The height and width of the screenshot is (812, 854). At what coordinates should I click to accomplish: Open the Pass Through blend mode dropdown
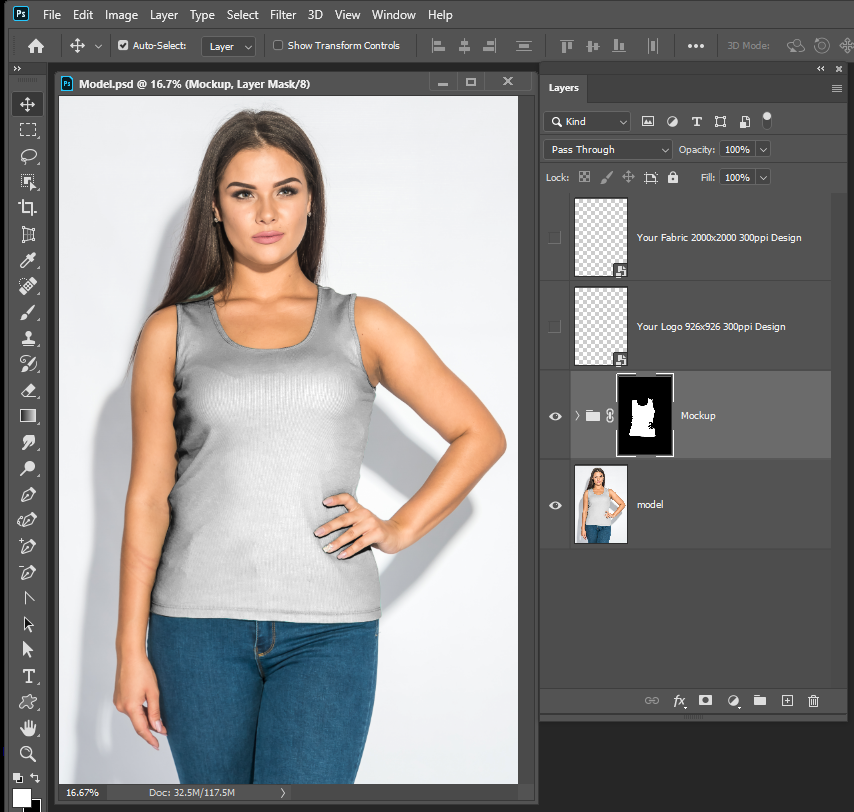[606, 149]
